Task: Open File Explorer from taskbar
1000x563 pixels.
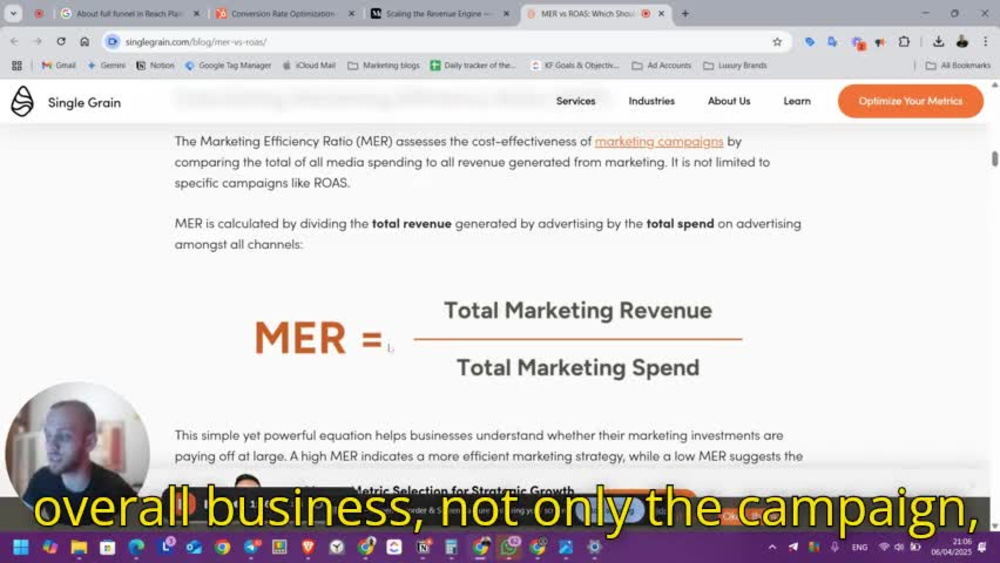Action: pos(78,547)
